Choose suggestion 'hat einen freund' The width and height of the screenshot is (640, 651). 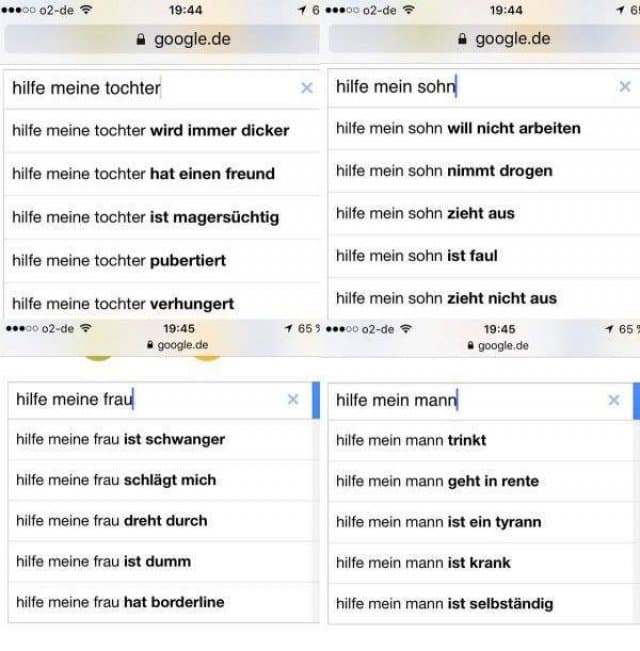click(162, 174)
